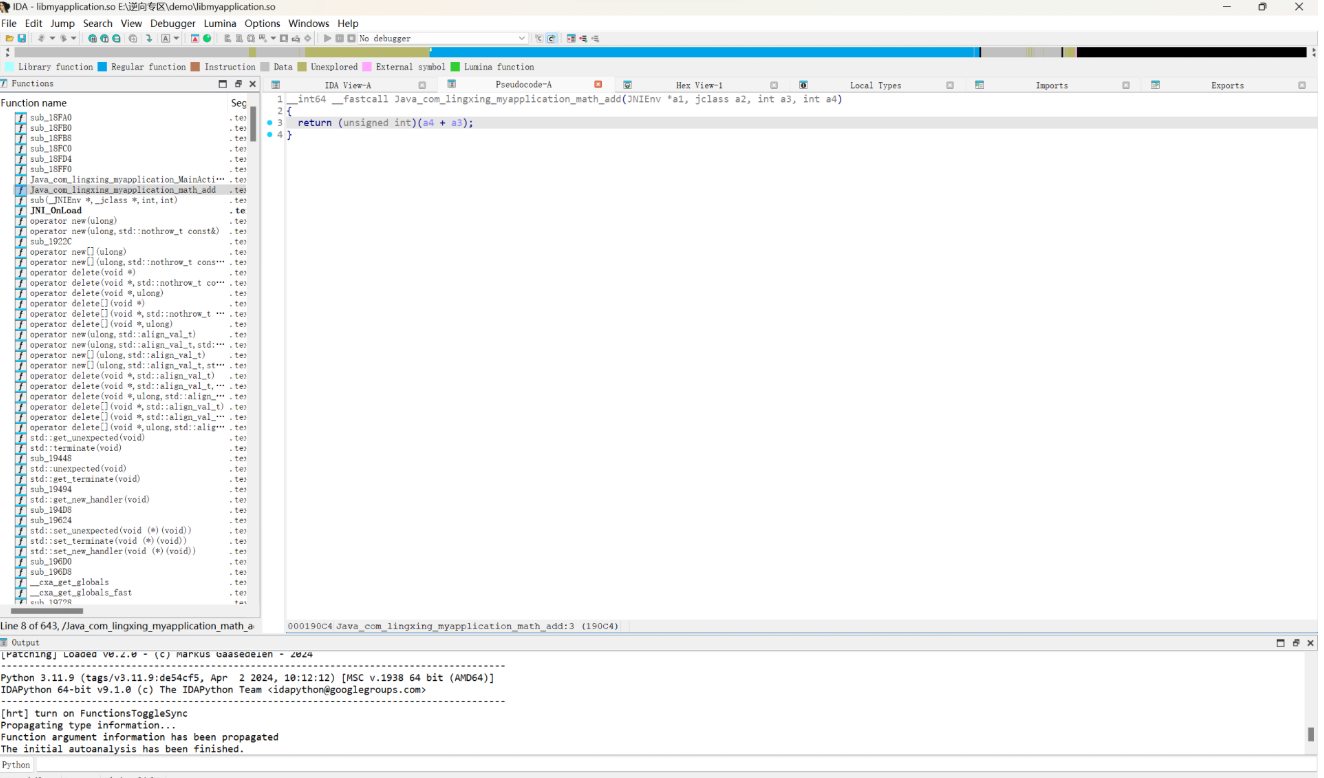Click the return statement code line

point(385,123)
